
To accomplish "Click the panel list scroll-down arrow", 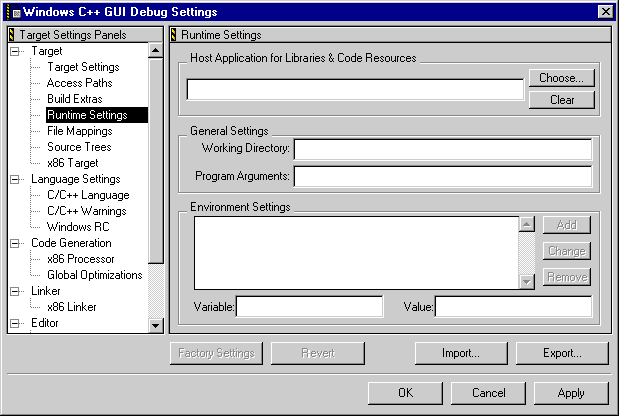I will (156, 326).
